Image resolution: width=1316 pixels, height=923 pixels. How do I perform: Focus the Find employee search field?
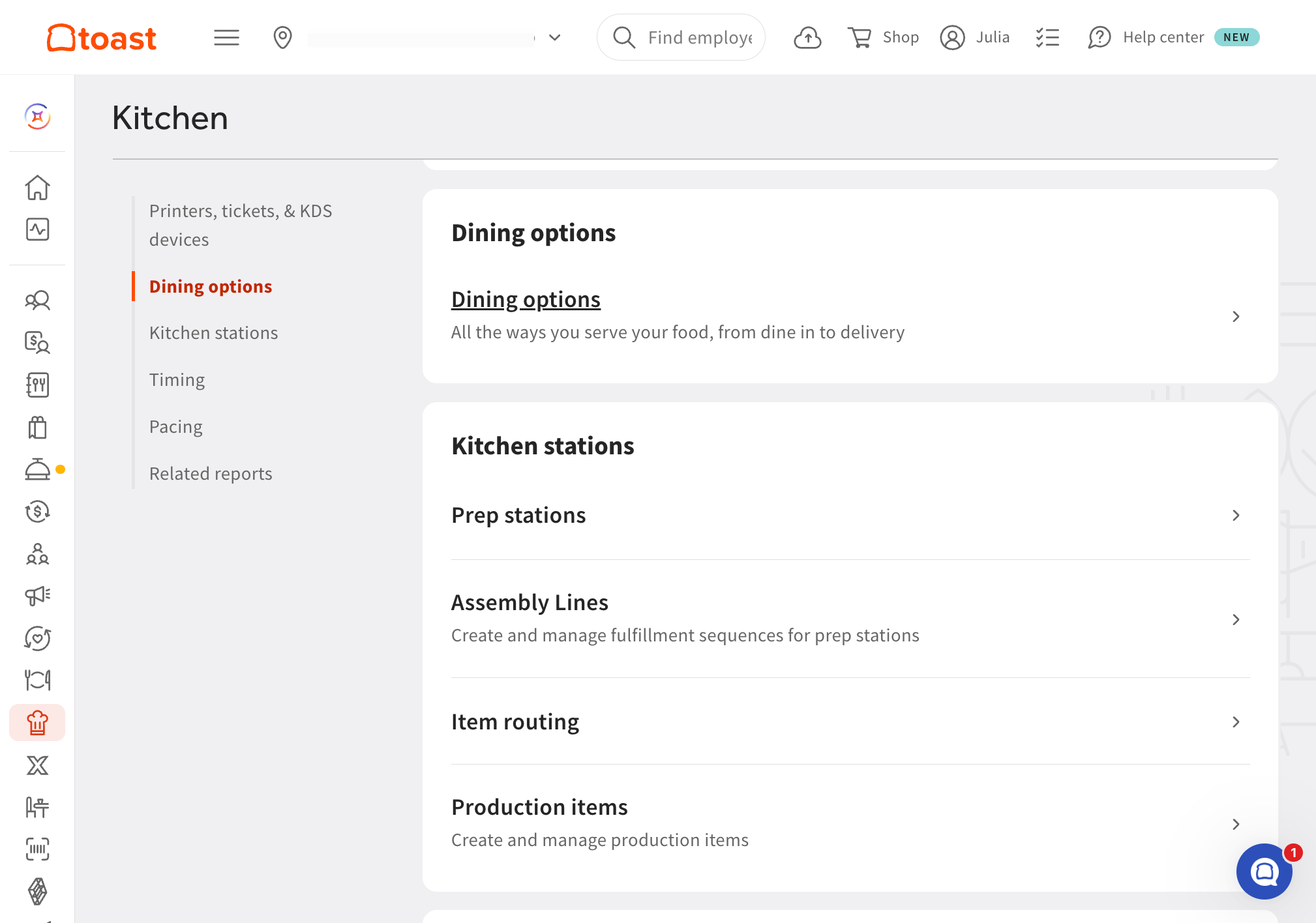pyautogui.click(x=681, y=38)
